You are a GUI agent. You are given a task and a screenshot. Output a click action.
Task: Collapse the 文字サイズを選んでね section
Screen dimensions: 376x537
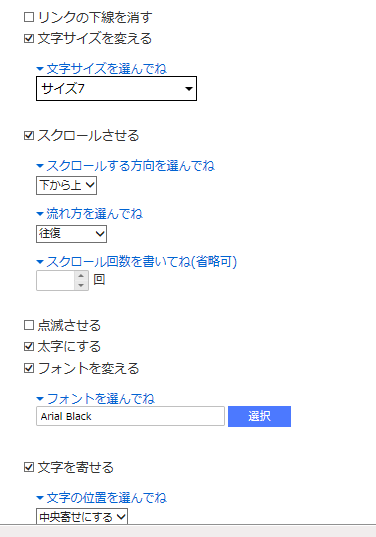[102, 69]
